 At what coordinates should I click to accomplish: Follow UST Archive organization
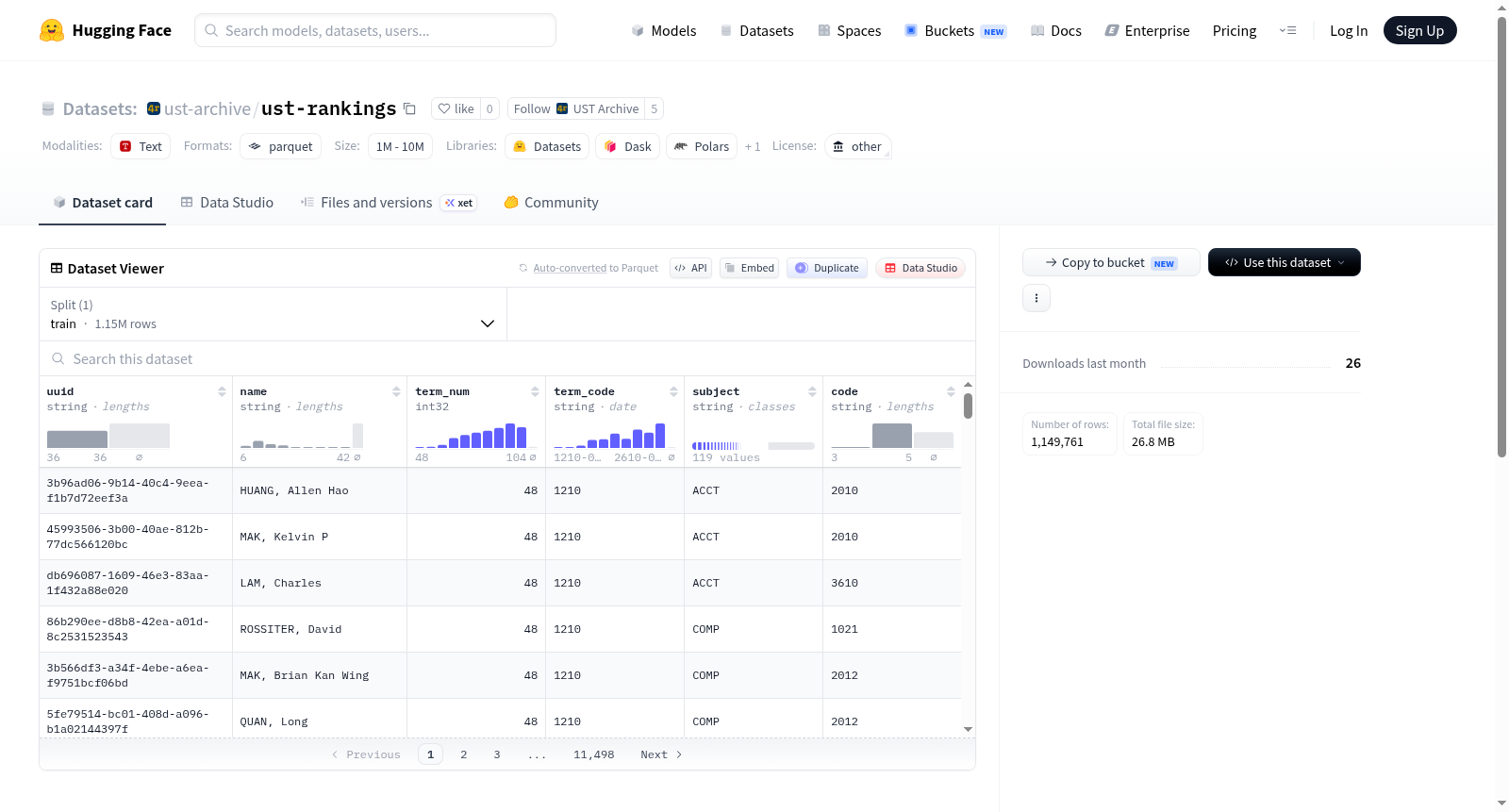[576, 108]
